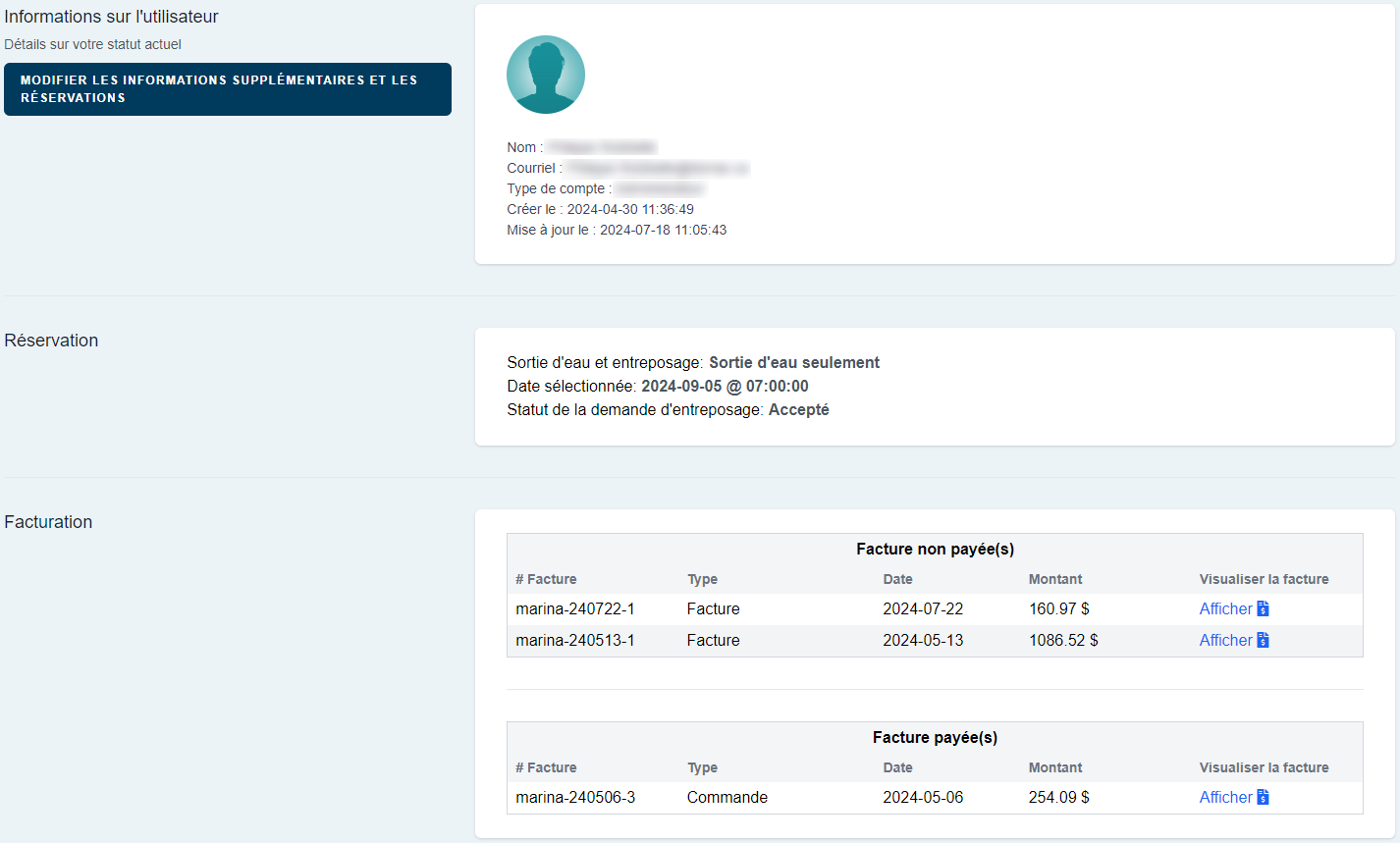Click the Facture non payée(s) table title
1400x843 pixels.
(x=935, y=549)
